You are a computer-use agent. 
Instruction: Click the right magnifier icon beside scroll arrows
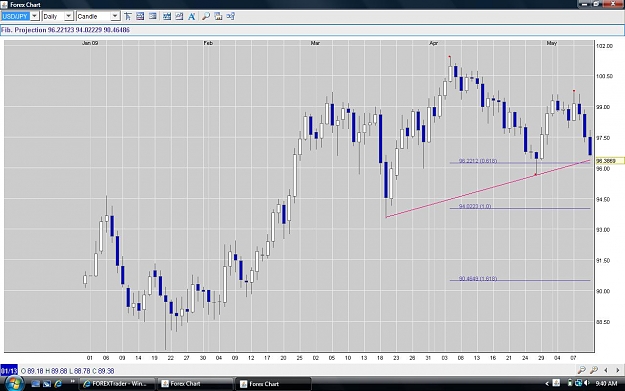(x=594, y=370)
